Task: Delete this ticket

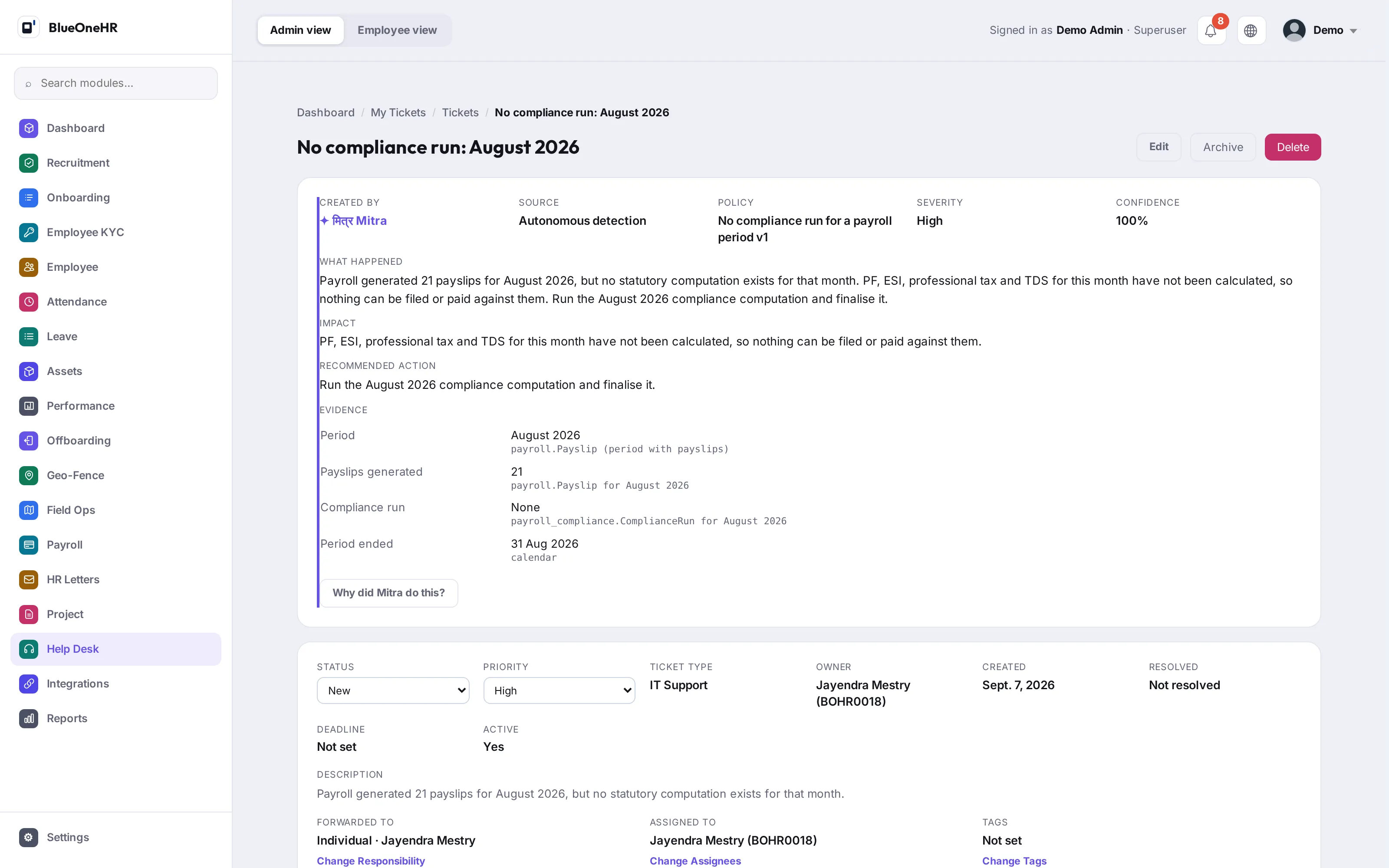Action: (1293, 148)
